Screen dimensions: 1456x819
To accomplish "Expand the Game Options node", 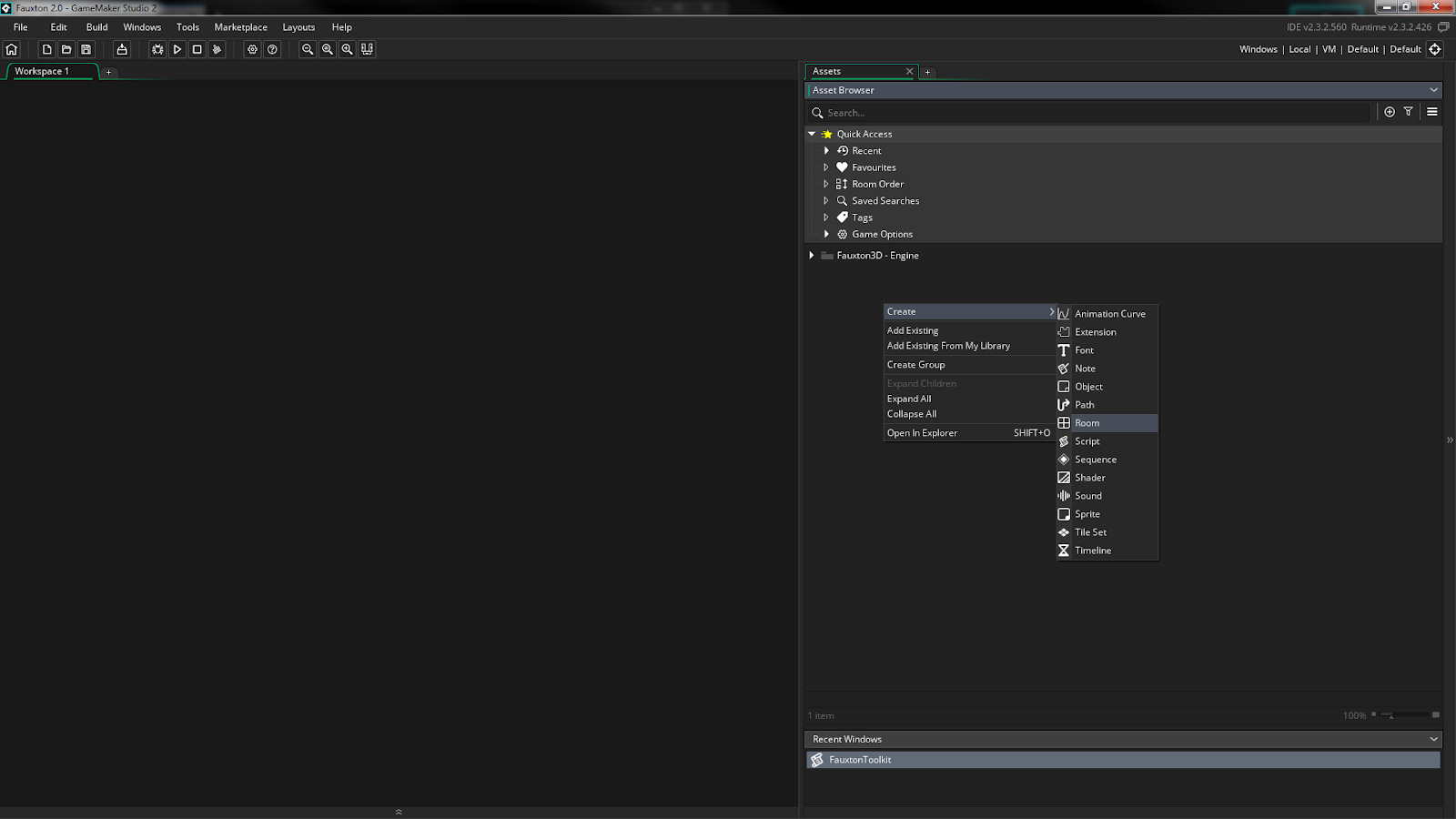I will pyautogui.click(x=826, y=234).
